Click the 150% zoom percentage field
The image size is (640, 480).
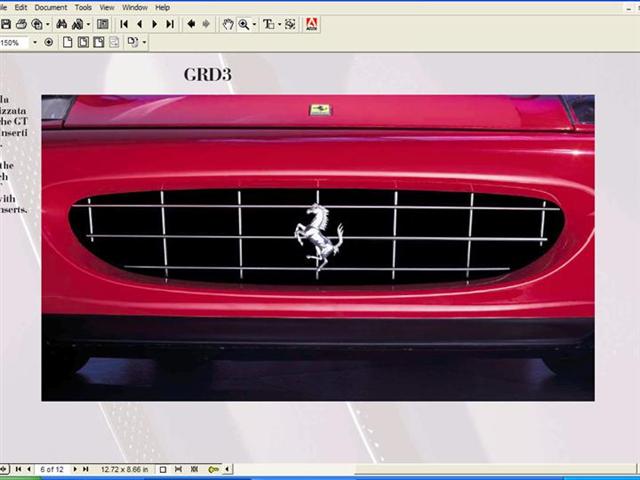(14, 42)
